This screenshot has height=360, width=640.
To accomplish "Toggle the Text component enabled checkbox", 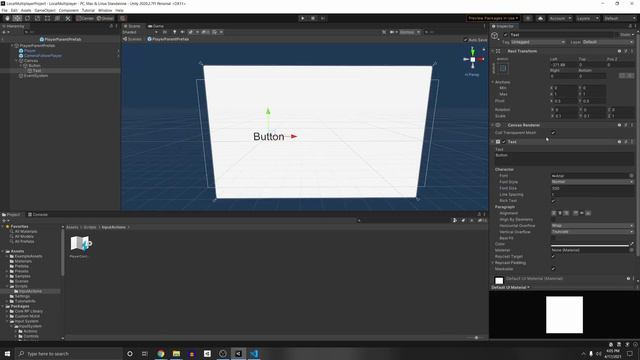I will click(x=504, y=142).
